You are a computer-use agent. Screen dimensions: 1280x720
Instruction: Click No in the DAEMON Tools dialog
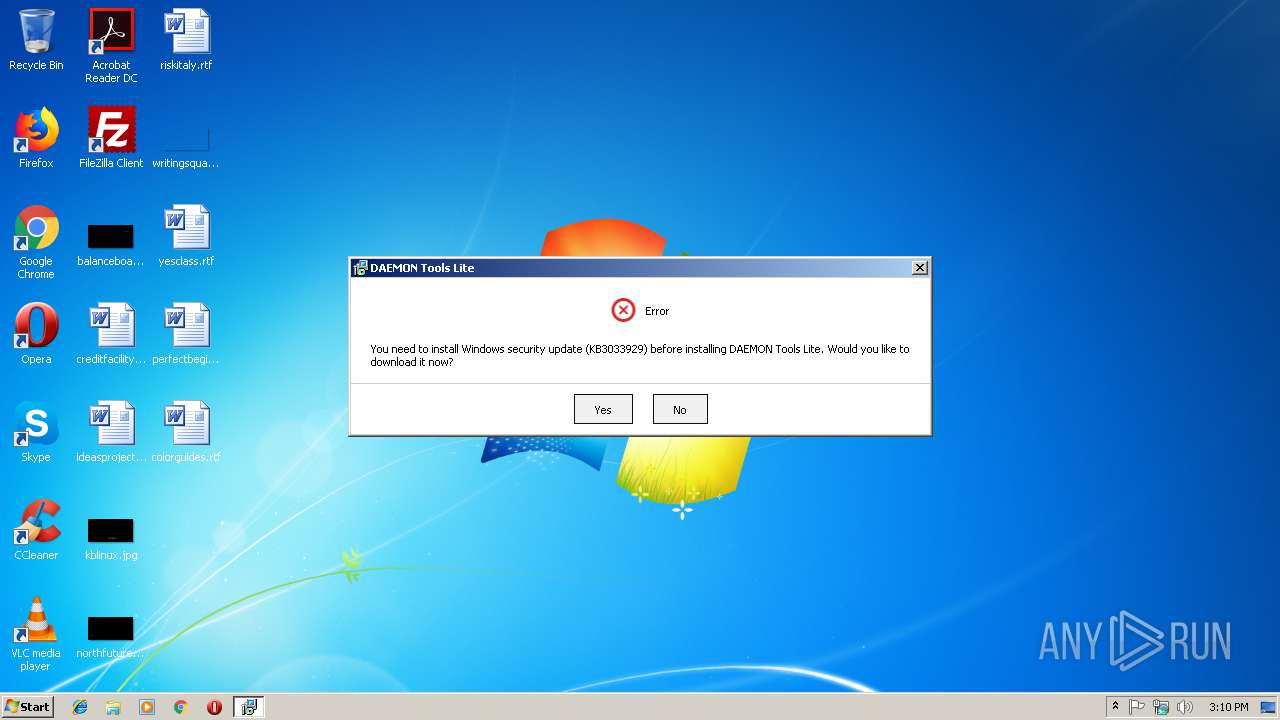(680, 409)
